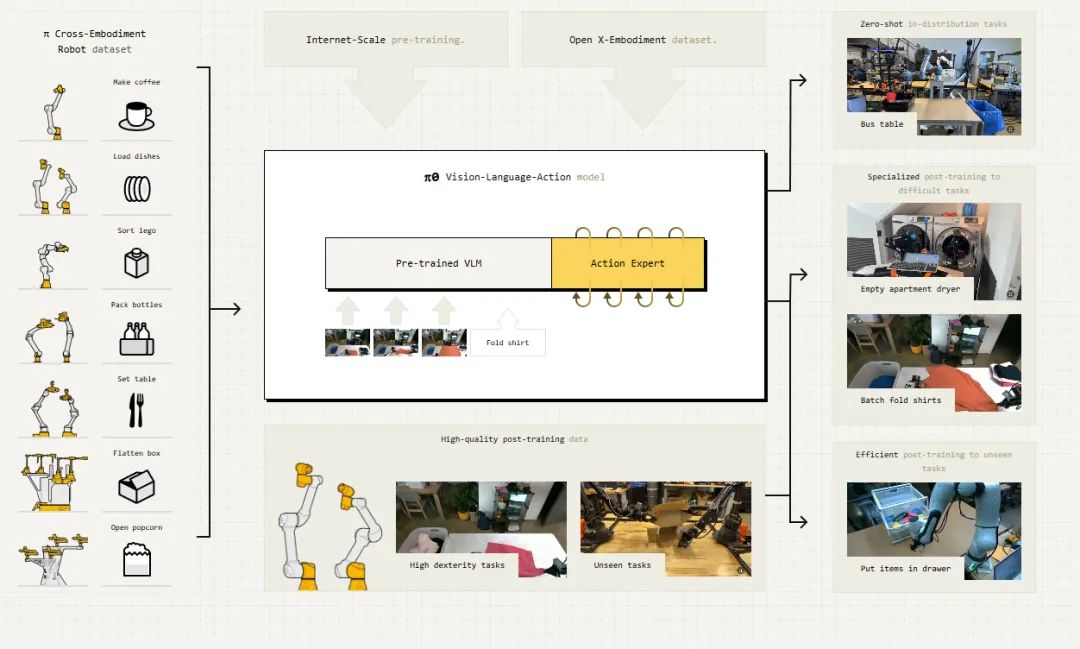Click the third camera frame with orange shirt
Image resolution: width=1080 pixels, height=649 pixels.
444,342
